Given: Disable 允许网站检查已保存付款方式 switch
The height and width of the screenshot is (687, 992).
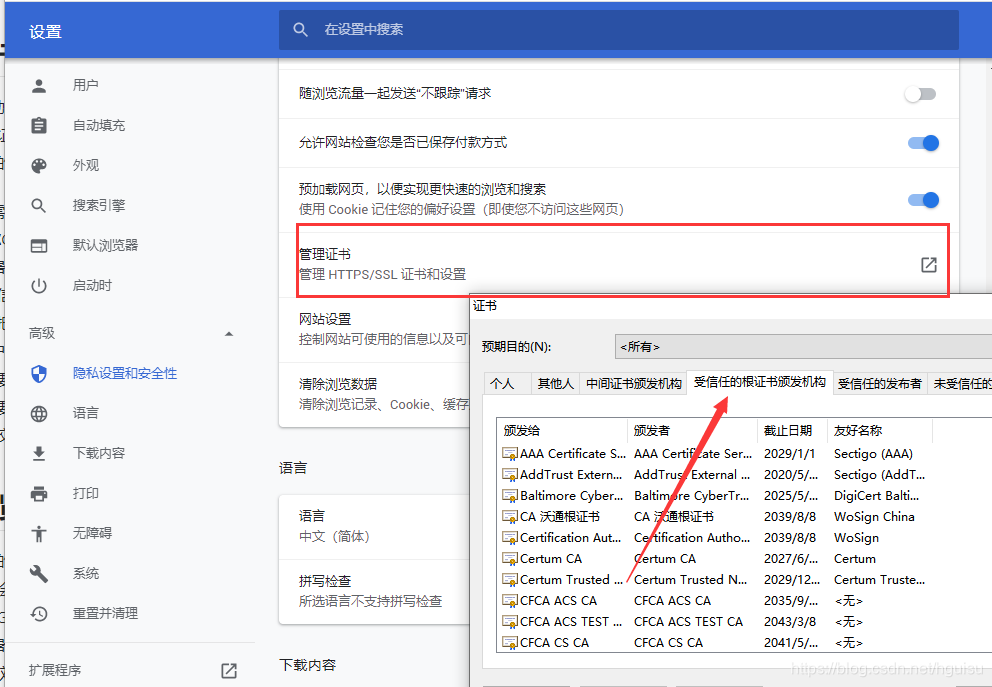Looking at the screenshot, I should pyautogui.click(x=923, y=143).
